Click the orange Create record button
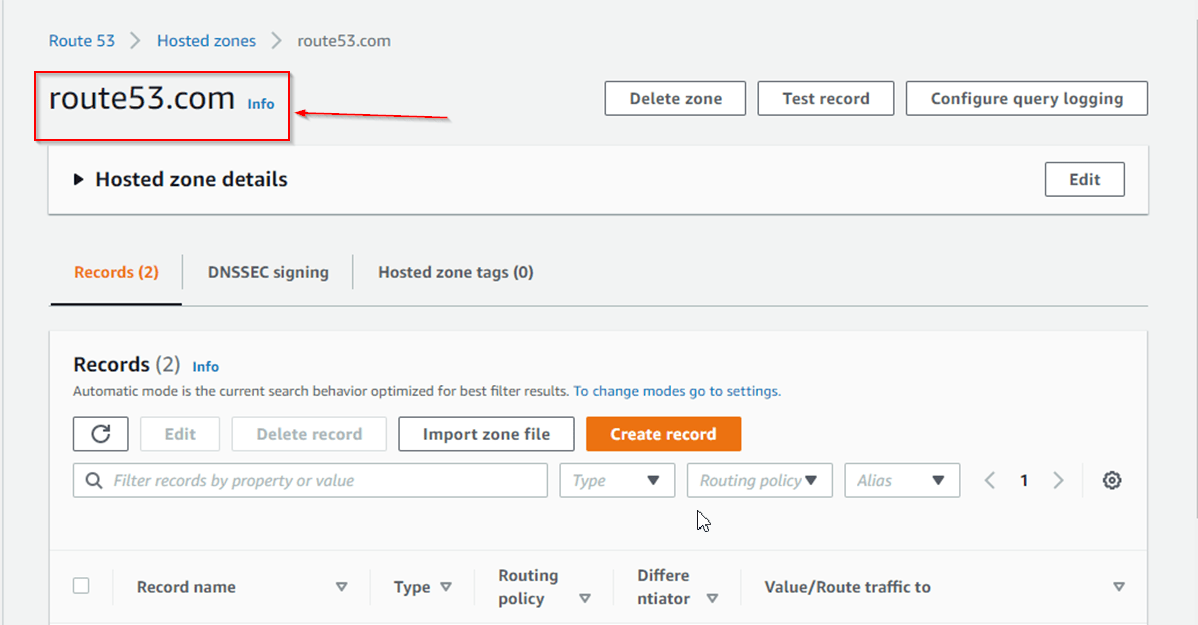This screenshot has height=625, width=1198. point(663,434)
